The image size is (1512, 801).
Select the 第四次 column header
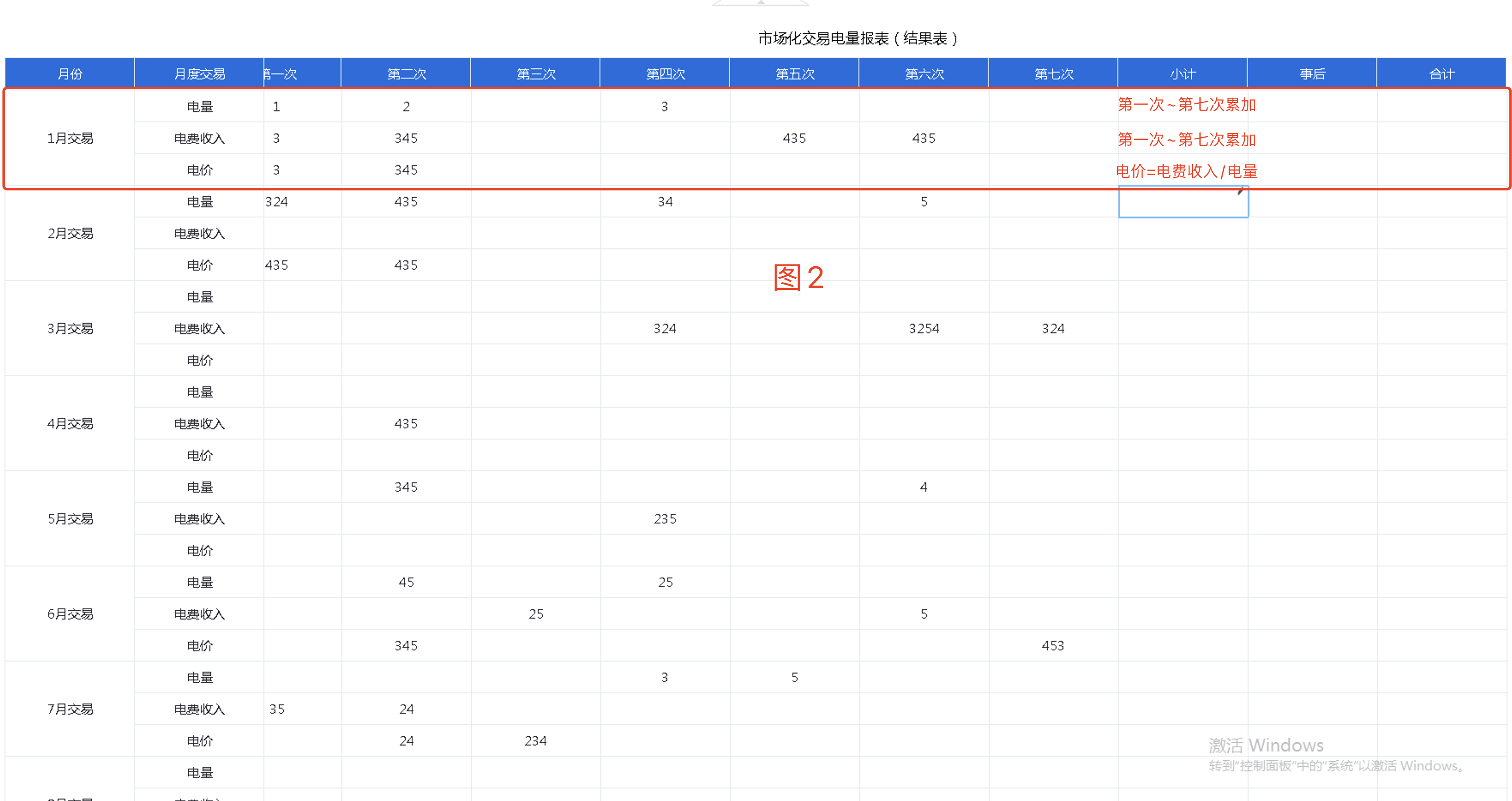665,74
